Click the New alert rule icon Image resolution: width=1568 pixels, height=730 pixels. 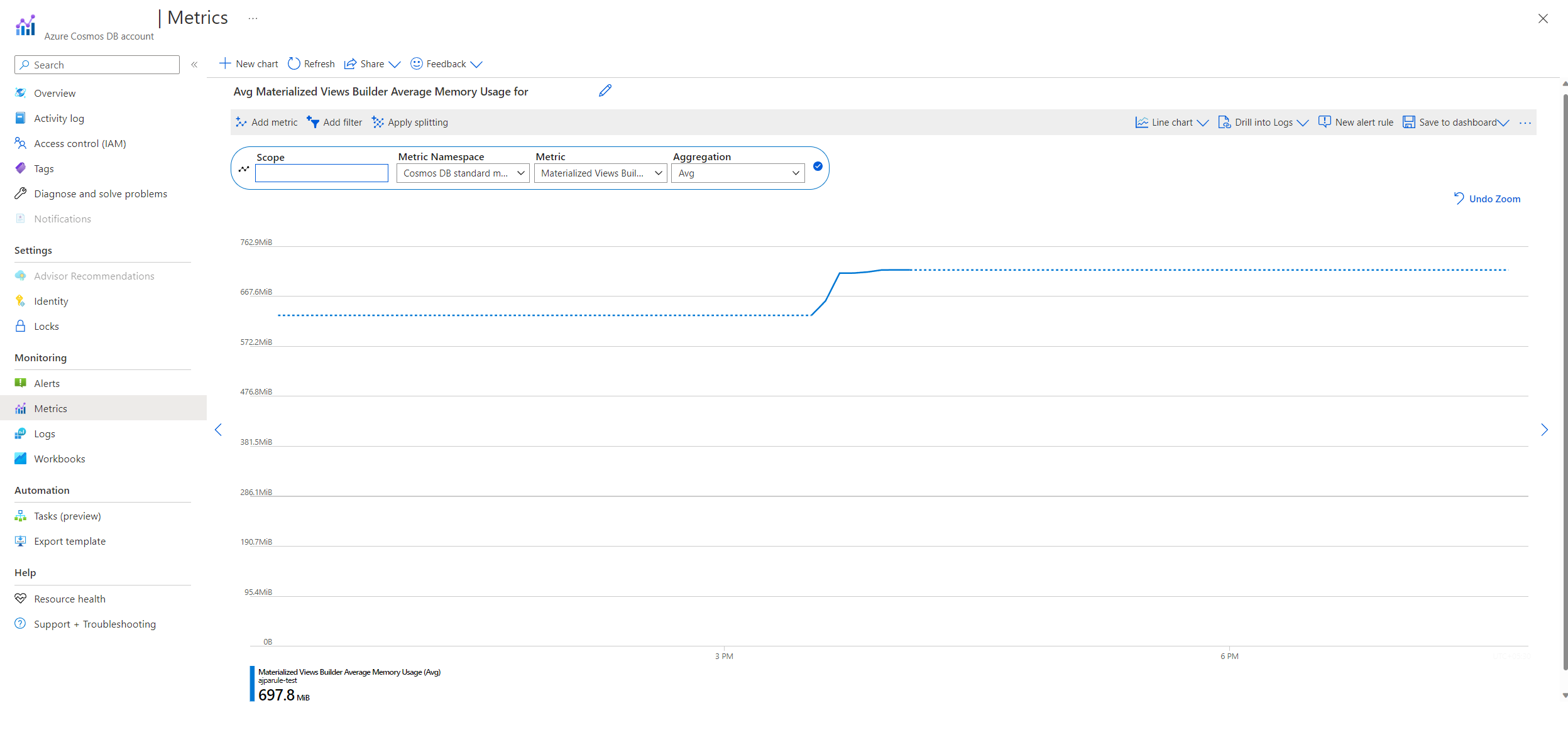tap(1324, 123)
